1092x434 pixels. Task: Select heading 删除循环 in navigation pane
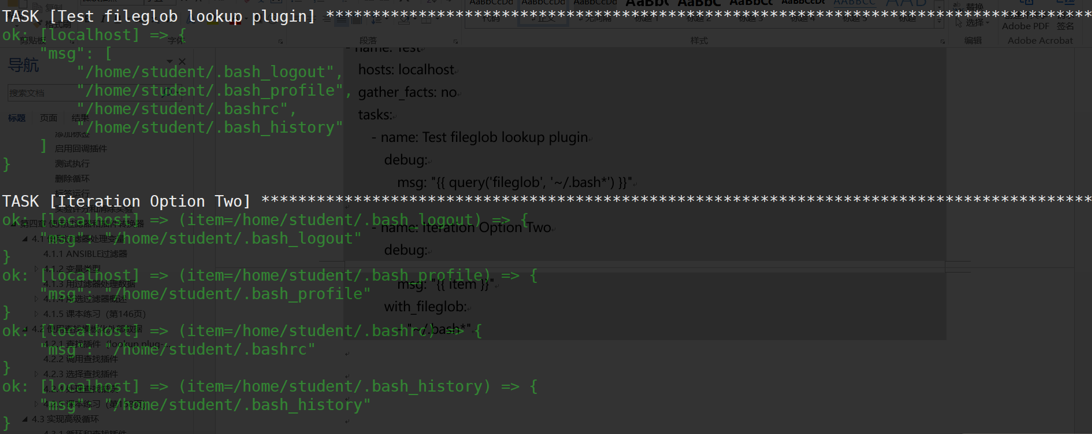click(x=72, y=179)
